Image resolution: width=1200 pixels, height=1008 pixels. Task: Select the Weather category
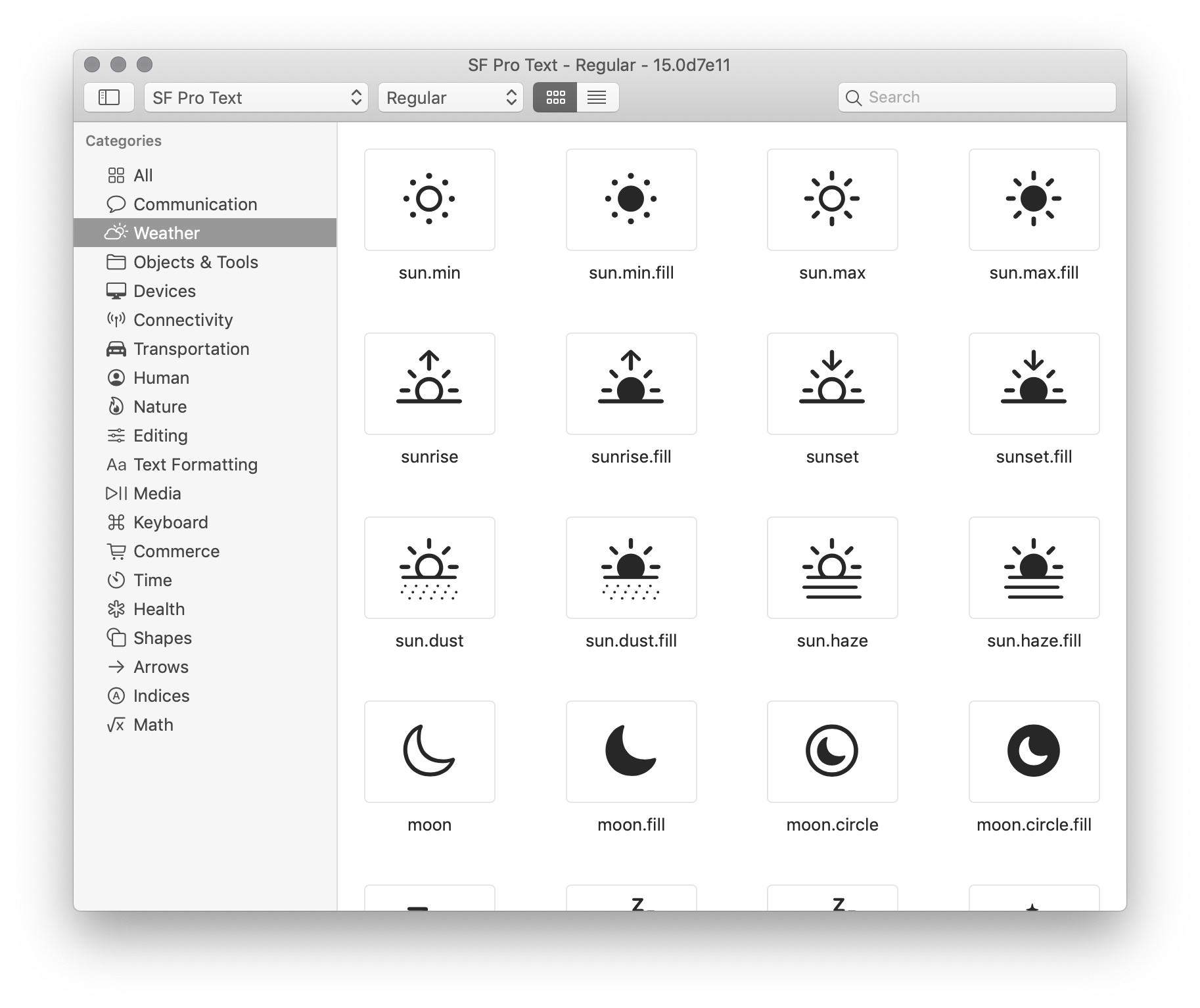click(x=205, y=233)
